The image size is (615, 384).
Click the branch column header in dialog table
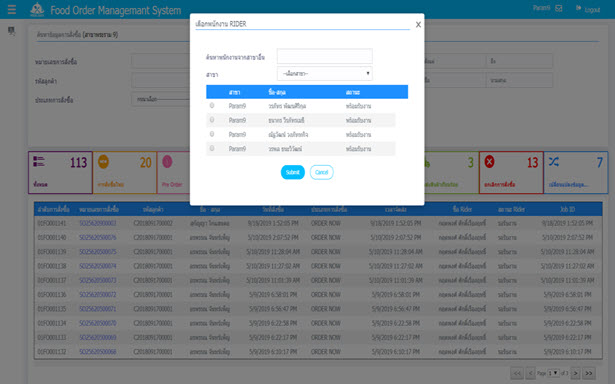point(235,92)
